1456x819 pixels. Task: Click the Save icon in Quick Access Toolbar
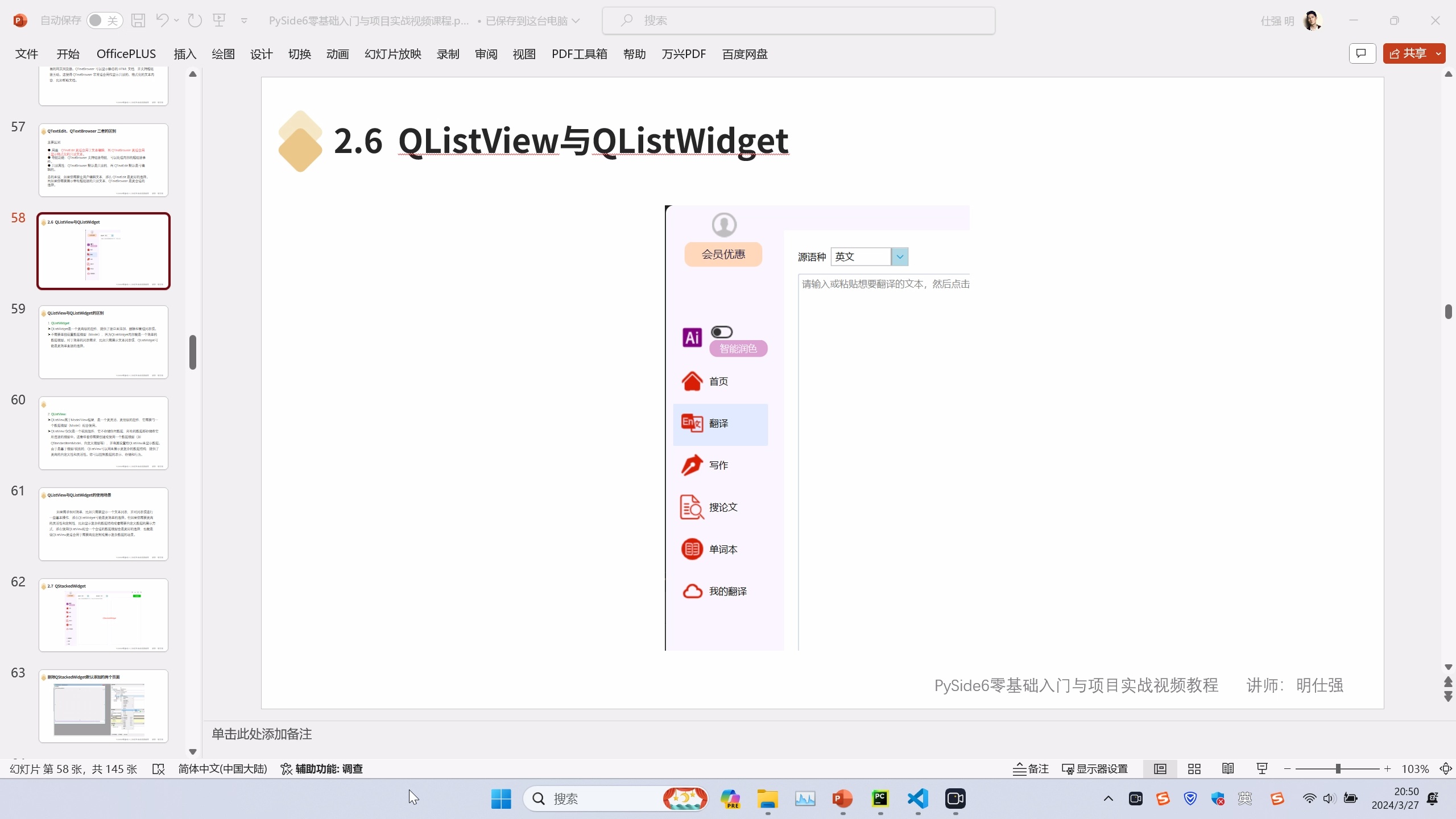coord(138,20)
